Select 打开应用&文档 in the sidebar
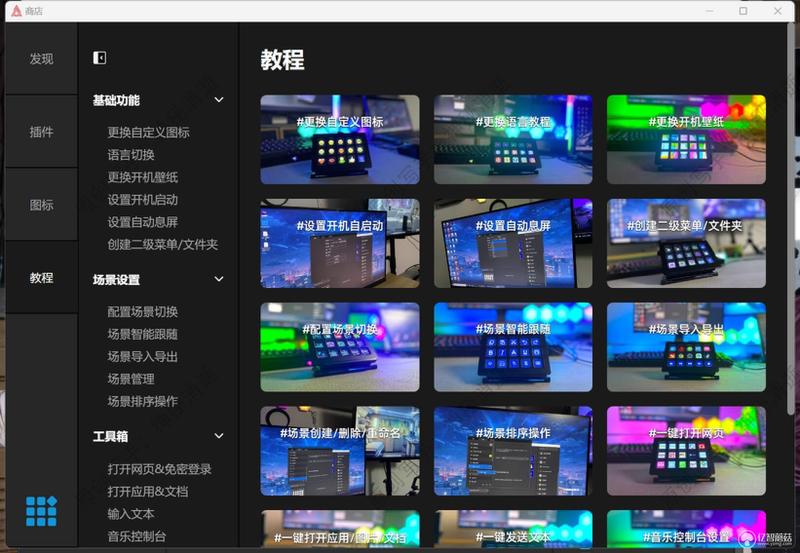Image resolution: width=800 pixels, height=553 pixels. [148, 492]
